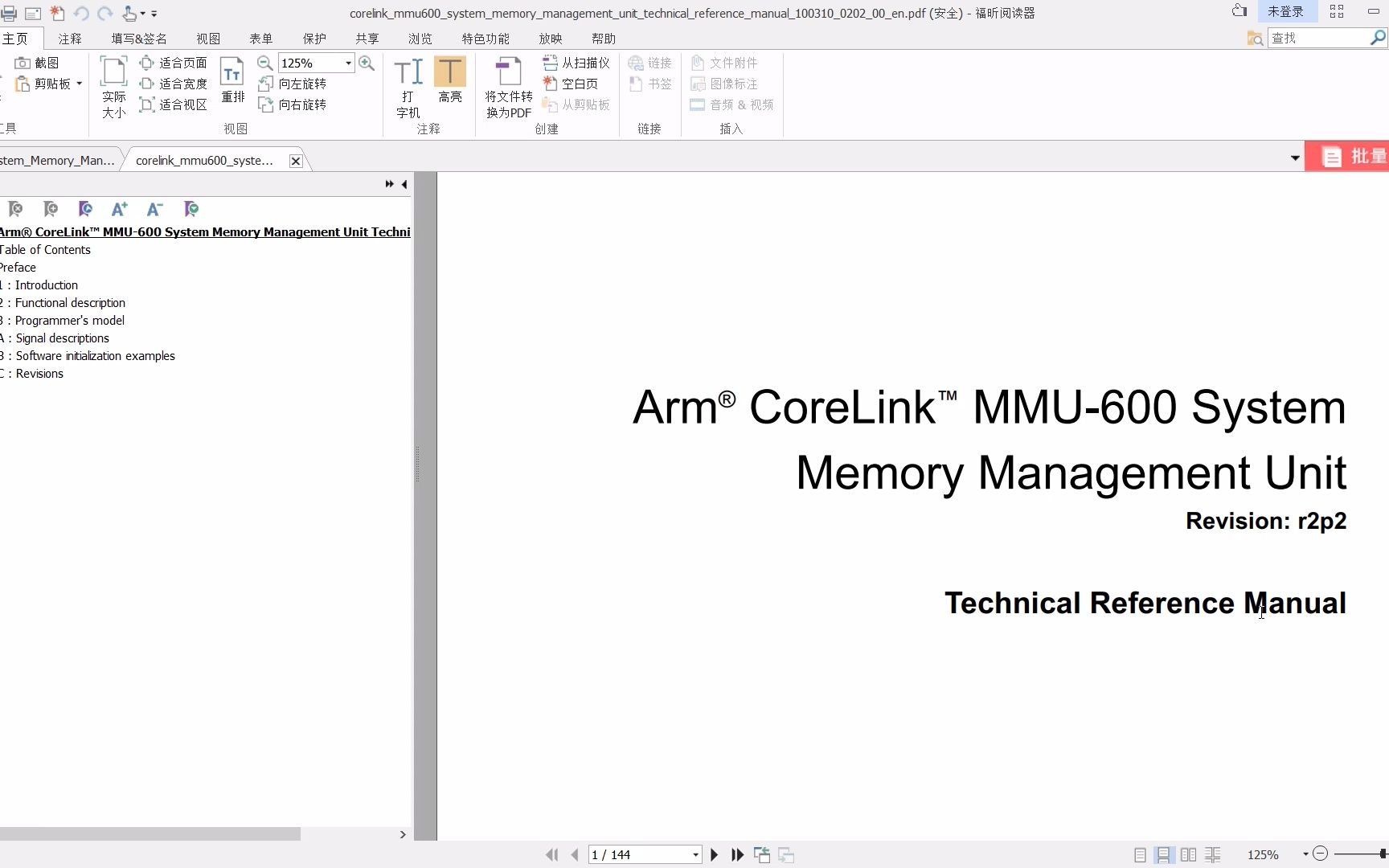Create PDF 从扫描仪 from scanner
The image size is (1389, 868).
click(x=576, y=63)
